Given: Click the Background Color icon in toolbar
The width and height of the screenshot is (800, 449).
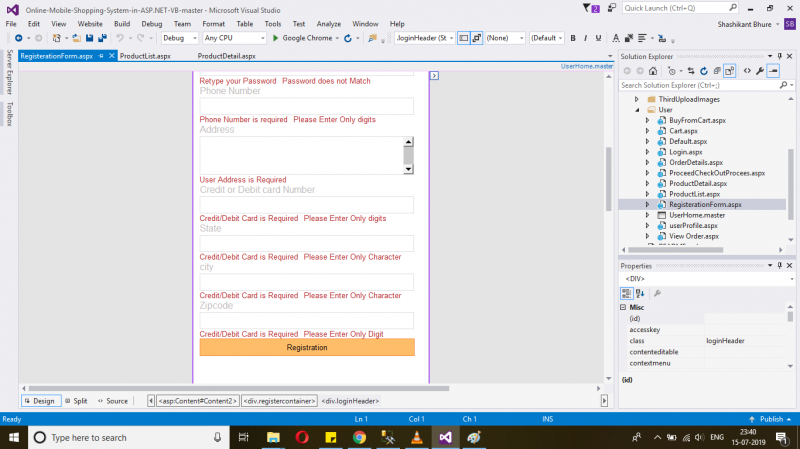Looking at the screenshot, I should click(x=629, y=38).
